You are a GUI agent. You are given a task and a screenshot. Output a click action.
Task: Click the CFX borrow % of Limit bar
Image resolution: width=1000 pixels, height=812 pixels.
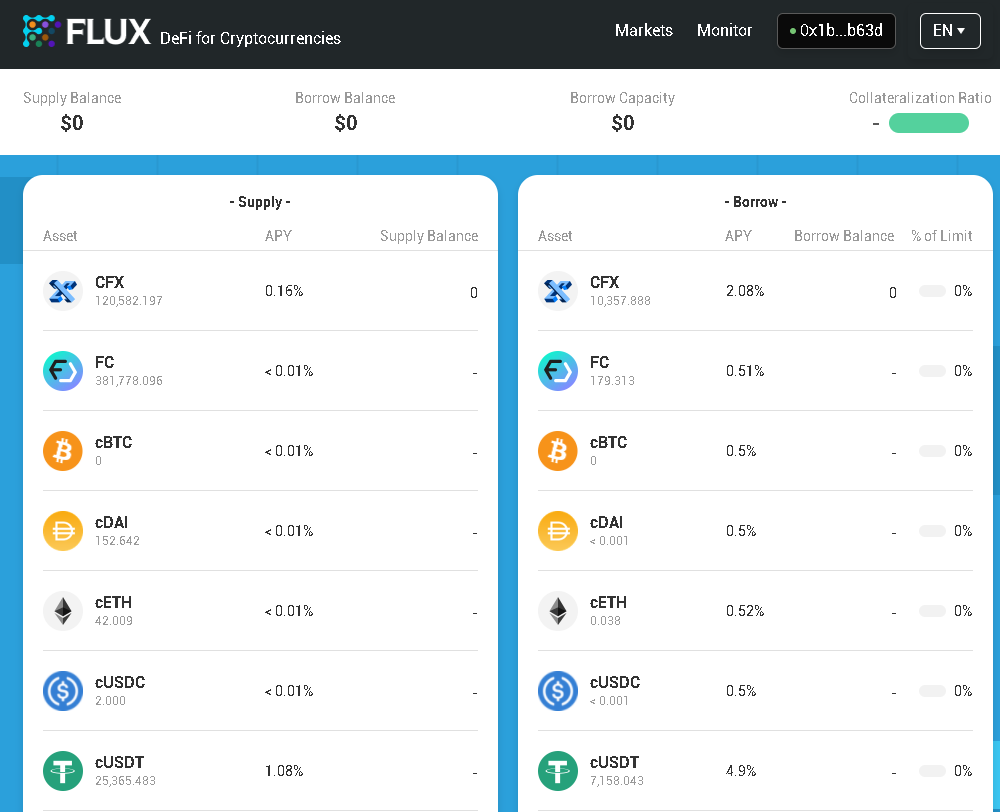click(x=932, y=291)
